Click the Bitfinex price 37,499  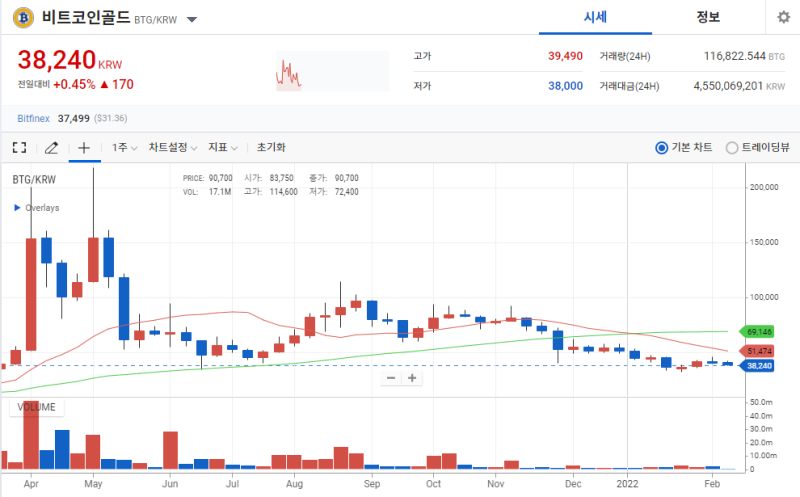pyautogui.click(x=73, y=118)
